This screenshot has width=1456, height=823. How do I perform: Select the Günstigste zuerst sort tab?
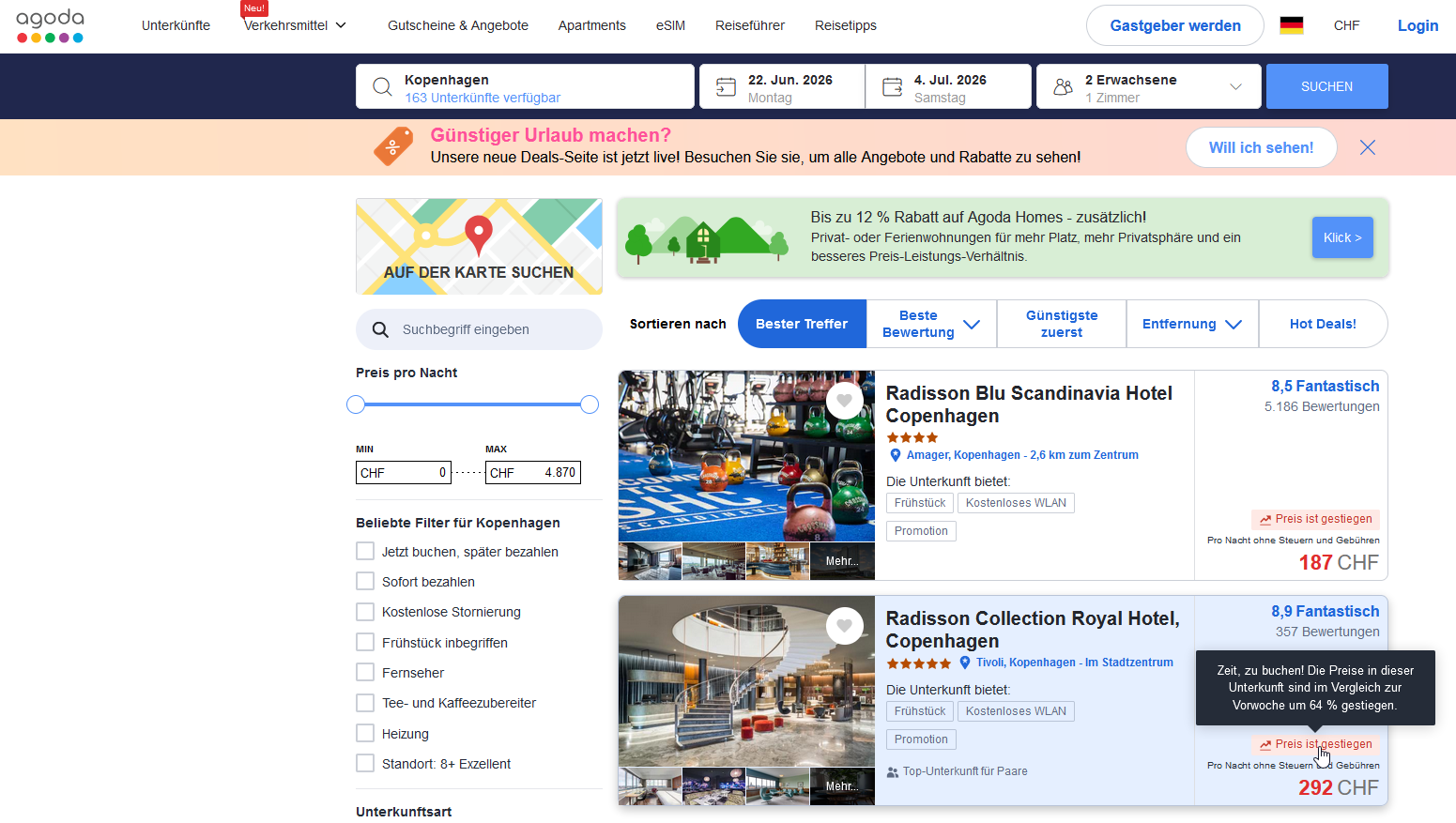click(x=1061, y=324)
